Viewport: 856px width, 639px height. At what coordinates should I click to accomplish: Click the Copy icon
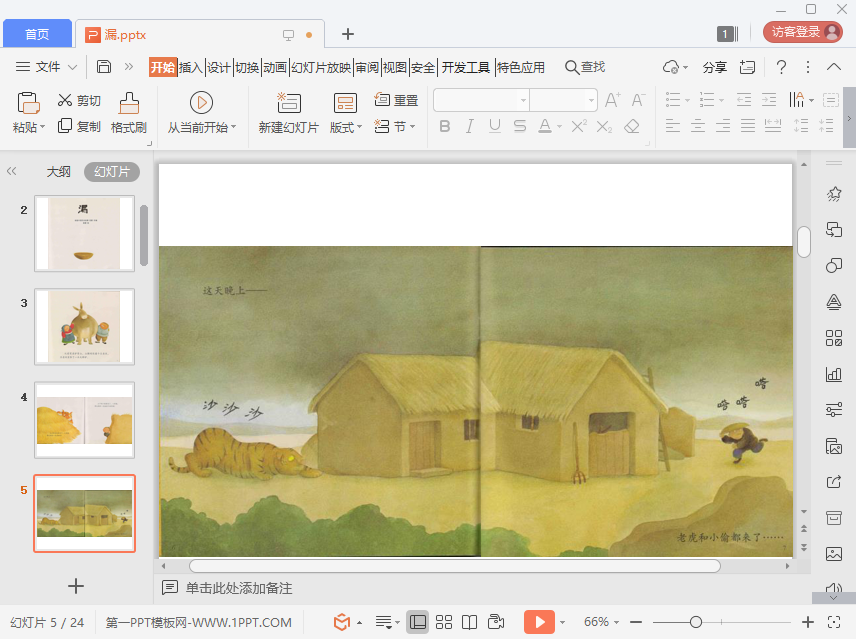pyautogui.click(x=64, y=126)
